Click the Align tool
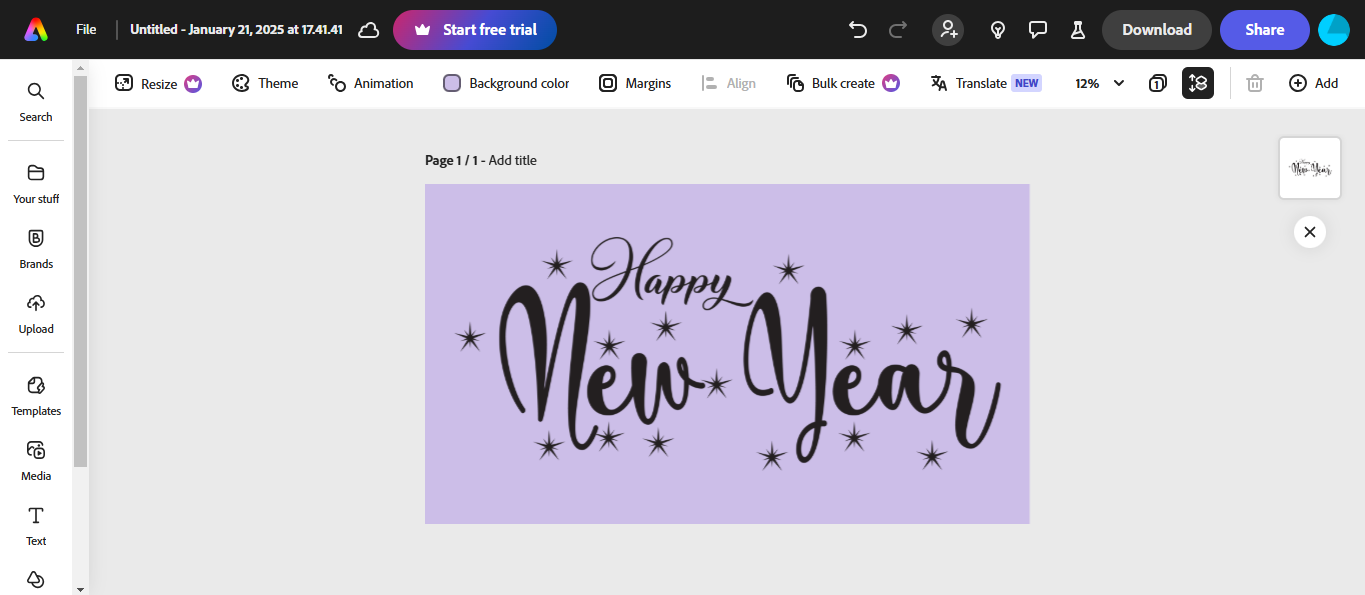The image size is (1365, 595). [x=728, y=83]
